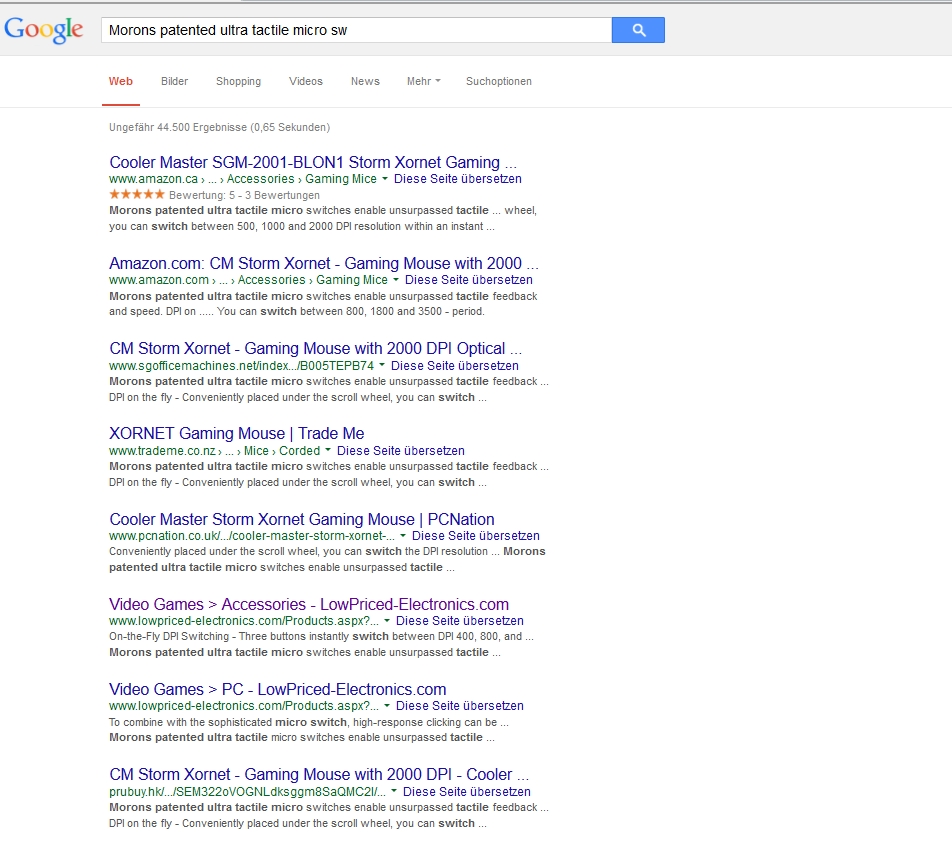Click 'Bewertung: 5 - 3 Bewertungen' text

pyautogui.click(x=244, y=195)
